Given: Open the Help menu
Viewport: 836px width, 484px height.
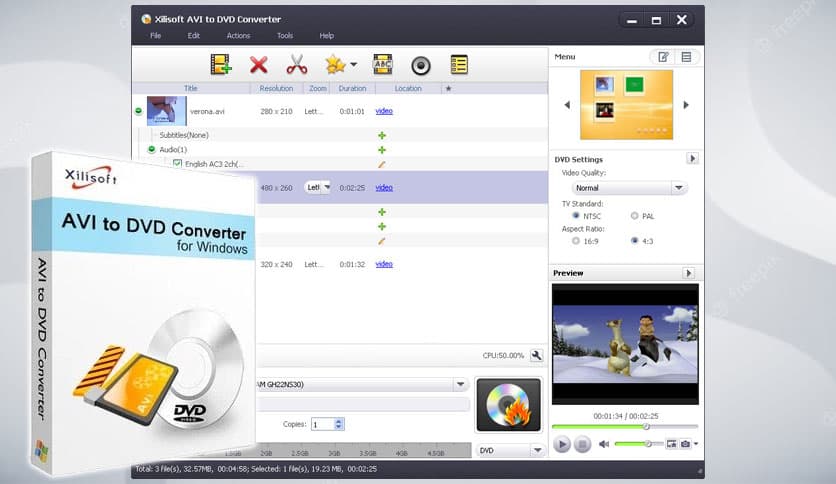Looking at the screenshot, I should 326,36.
